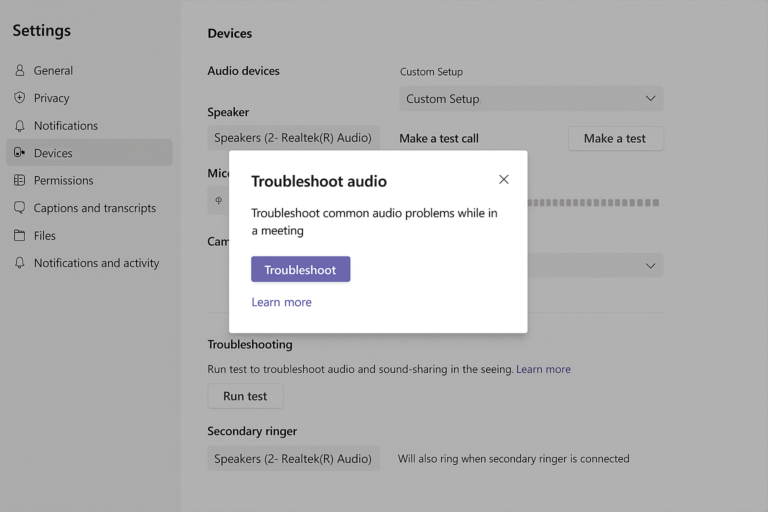Expand the Secondary ringer speakers dropdown
This screenshot has height=512, width=768.
point(293,459)
